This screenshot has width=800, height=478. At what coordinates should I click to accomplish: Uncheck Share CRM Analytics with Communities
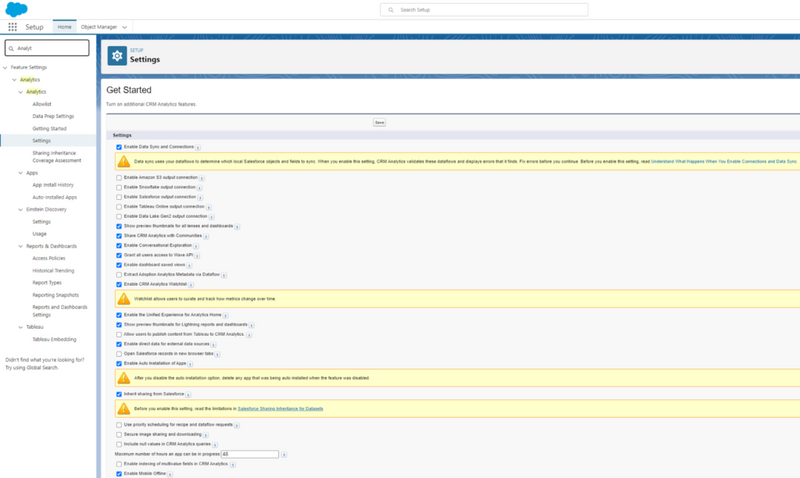pos(119,236)
